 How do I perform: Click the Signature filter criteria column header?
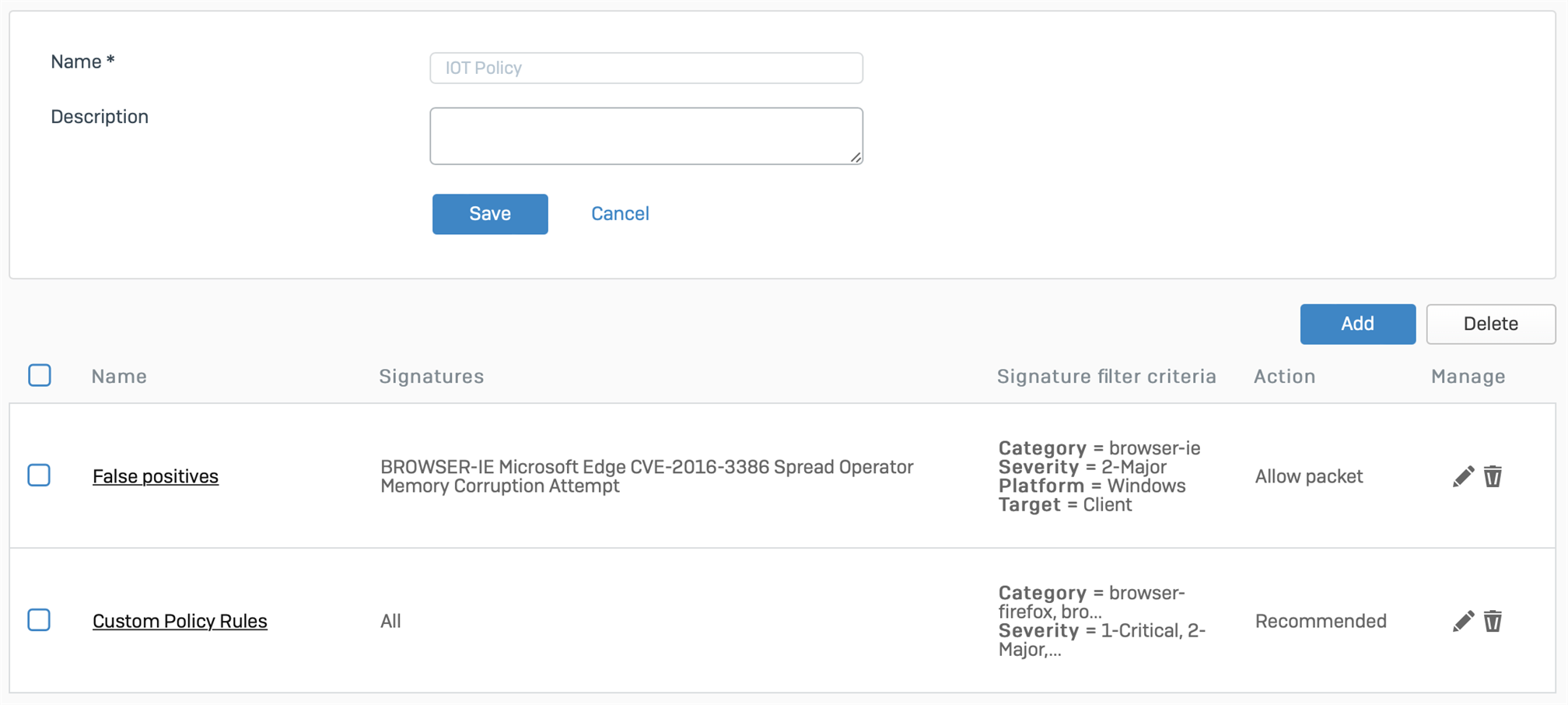coord(1107,377)
